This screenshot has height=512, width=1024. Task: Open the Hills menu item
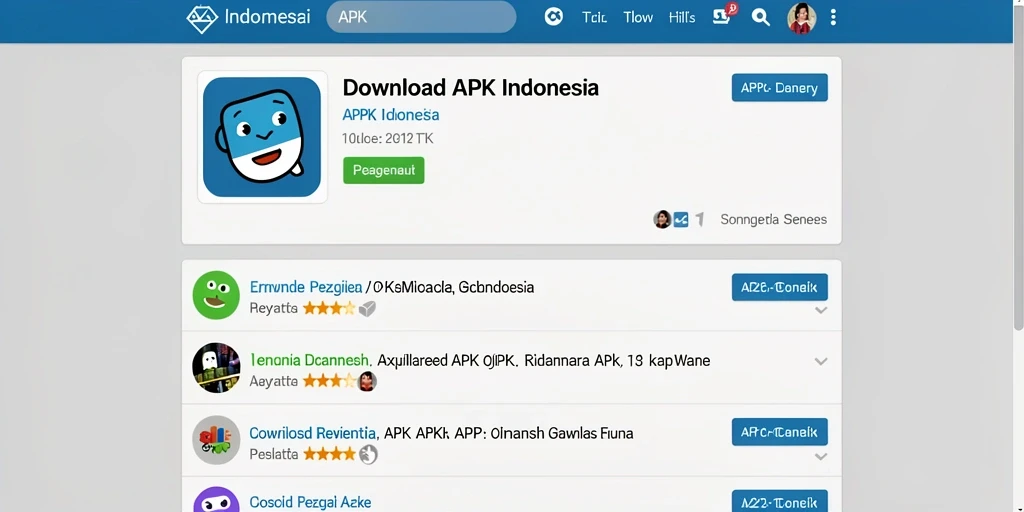click(682, 18)
